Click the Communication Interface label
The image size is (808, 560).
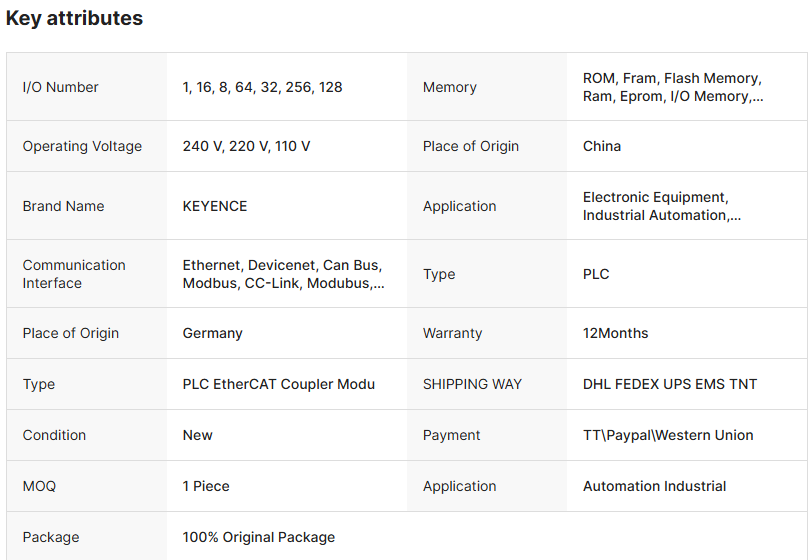click(74, 274)
